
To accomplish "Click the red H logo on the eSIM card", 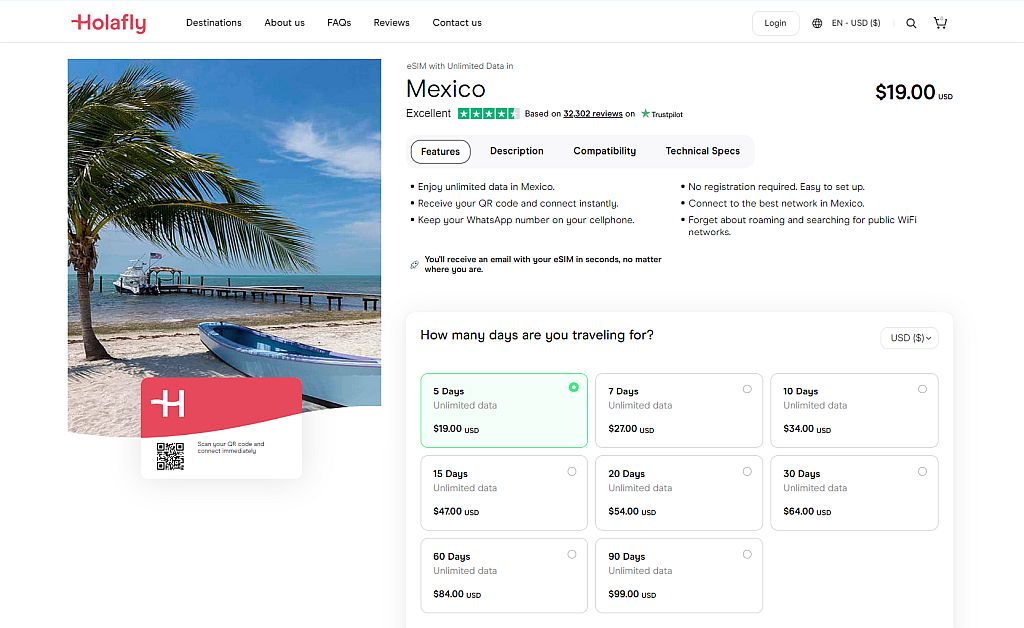I will 169,404.
